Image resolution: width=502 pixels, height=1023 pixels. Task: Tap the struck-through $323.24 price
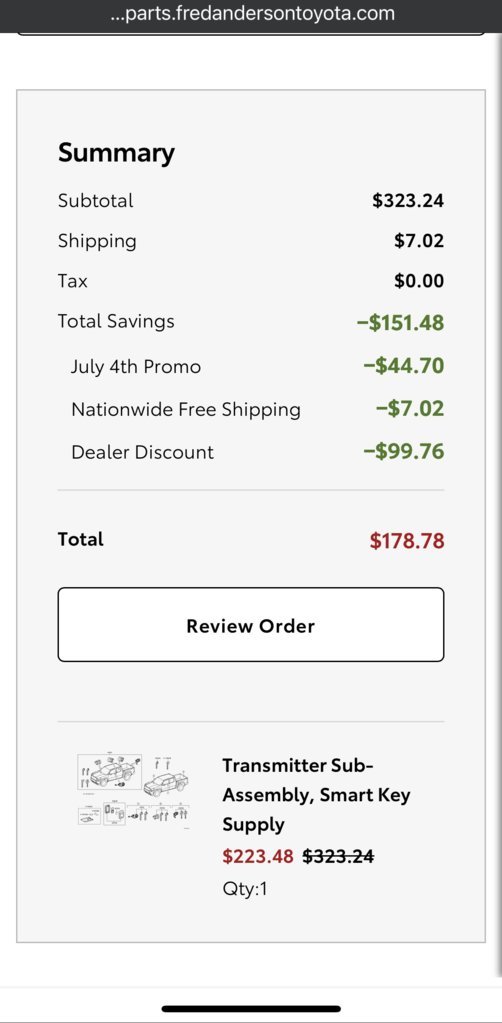[x=338, y=855]
